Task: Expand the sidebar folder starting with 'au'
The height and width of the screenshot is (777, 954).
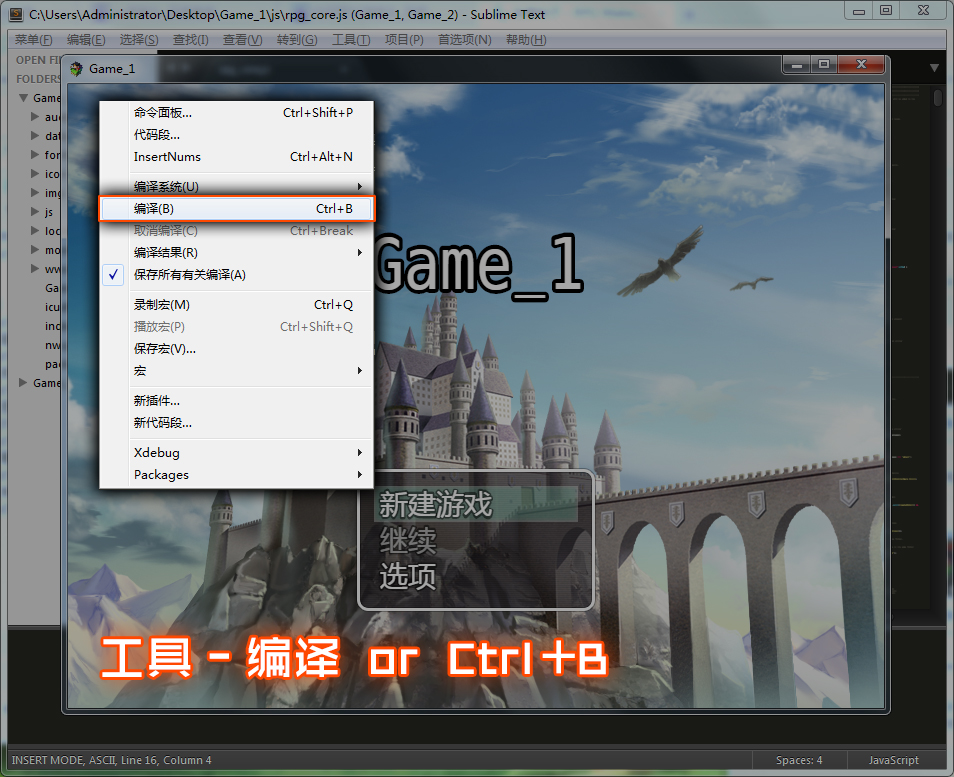Action: pos(35,117)
